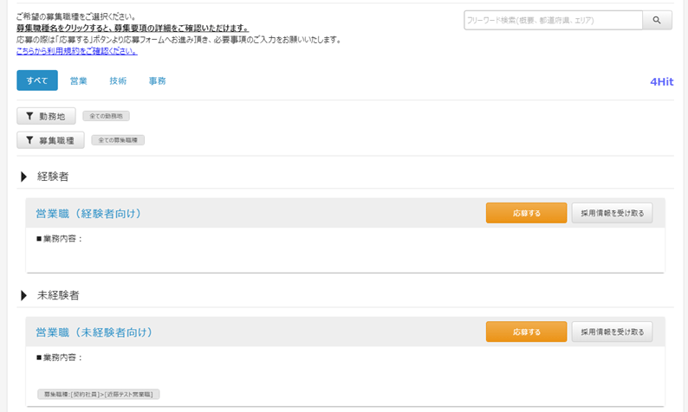Collapse the 経験者 section triangle

(24, 177)
